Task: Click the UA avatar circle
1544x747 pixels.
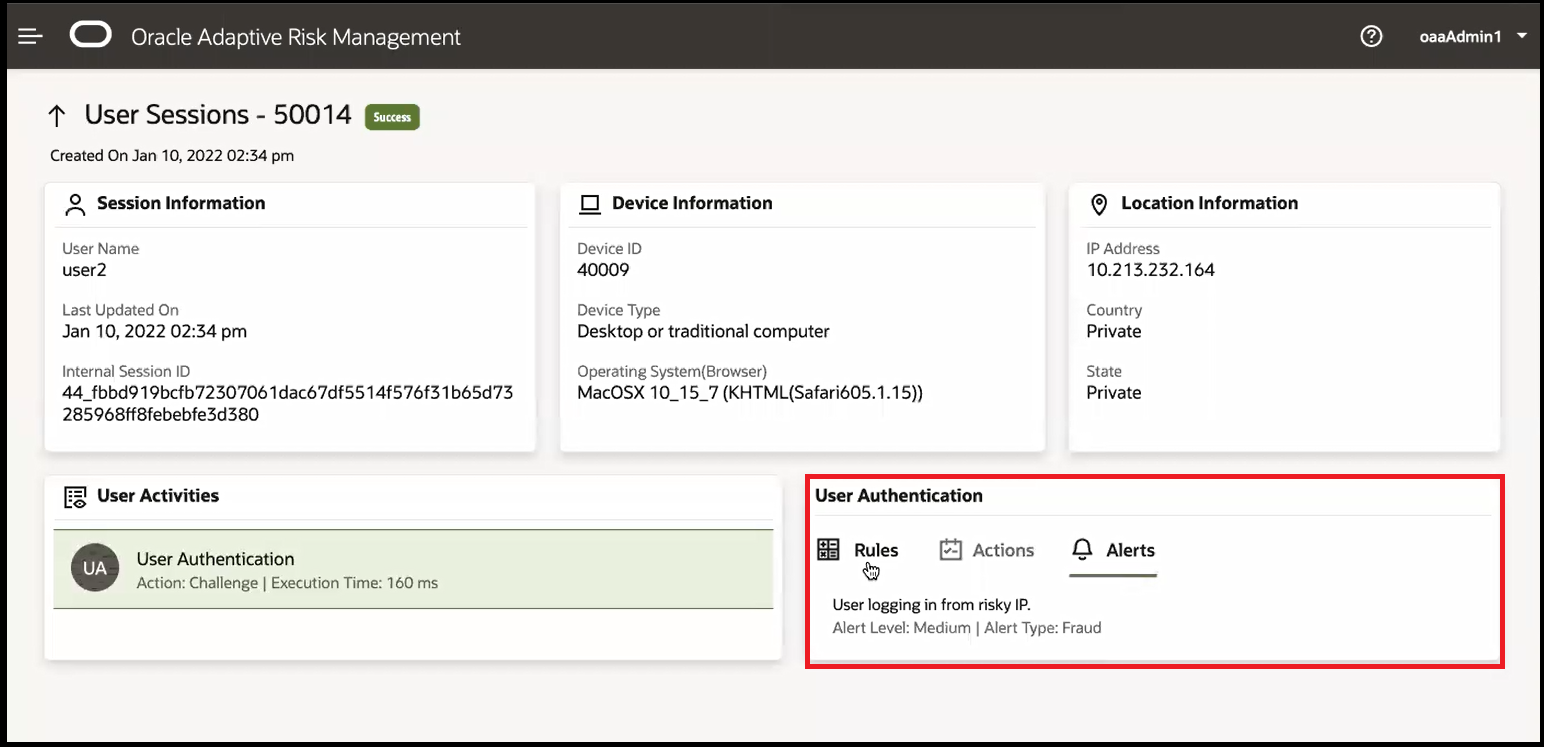Action: pos(95,568)
